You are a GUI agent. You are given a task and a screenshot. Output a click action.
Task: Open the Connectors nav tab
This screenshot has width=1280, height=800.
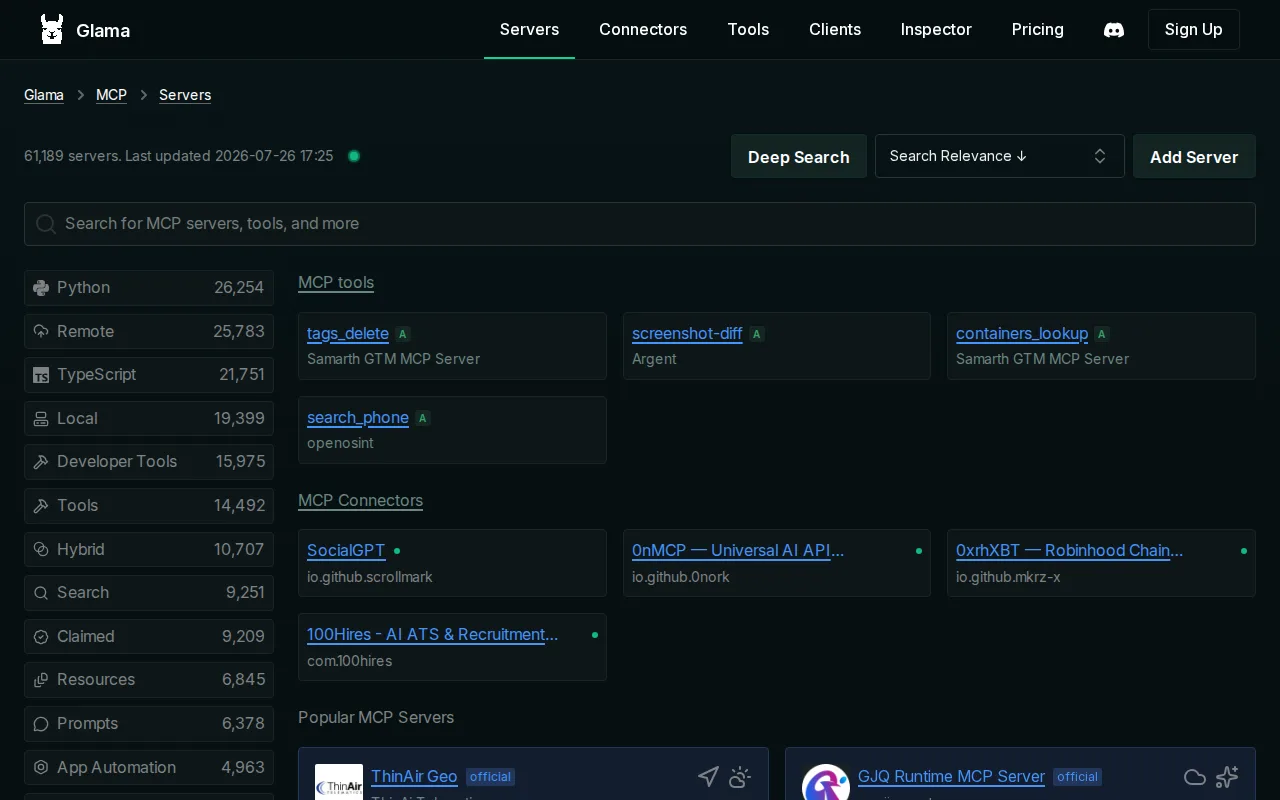pos(643,30)
